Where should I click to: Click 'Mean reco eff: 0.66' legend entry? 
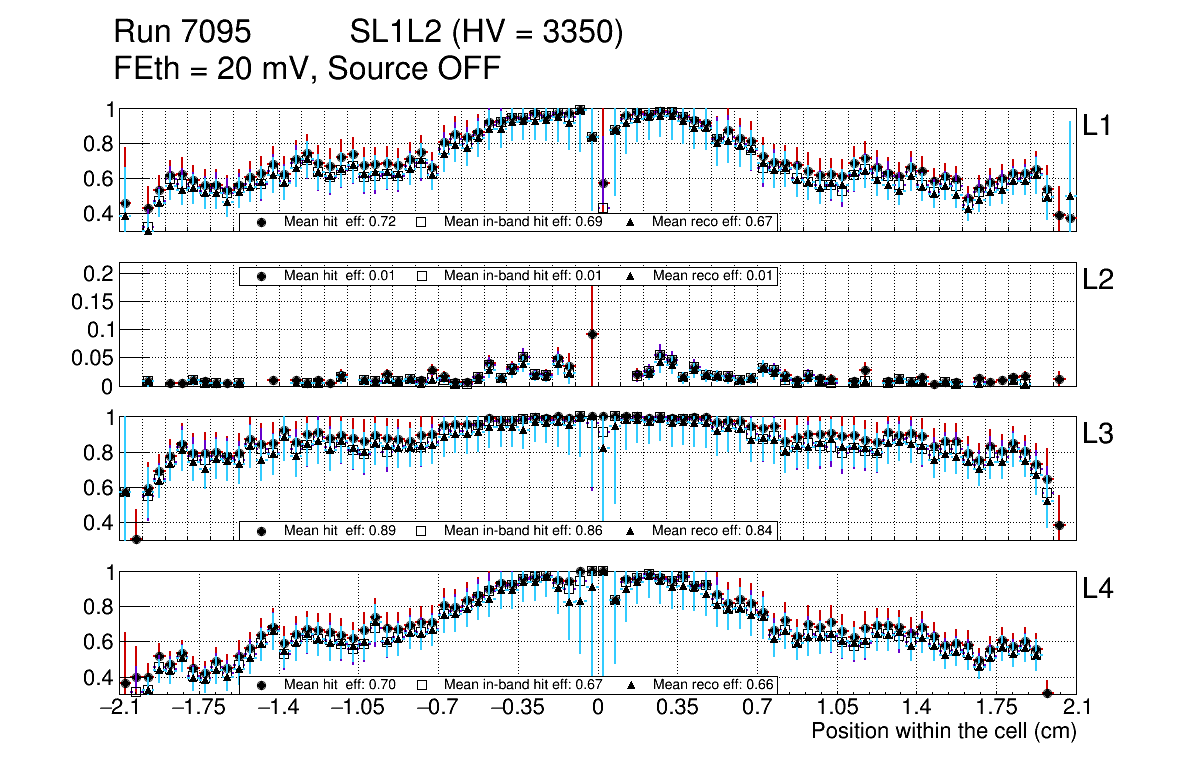713,686
